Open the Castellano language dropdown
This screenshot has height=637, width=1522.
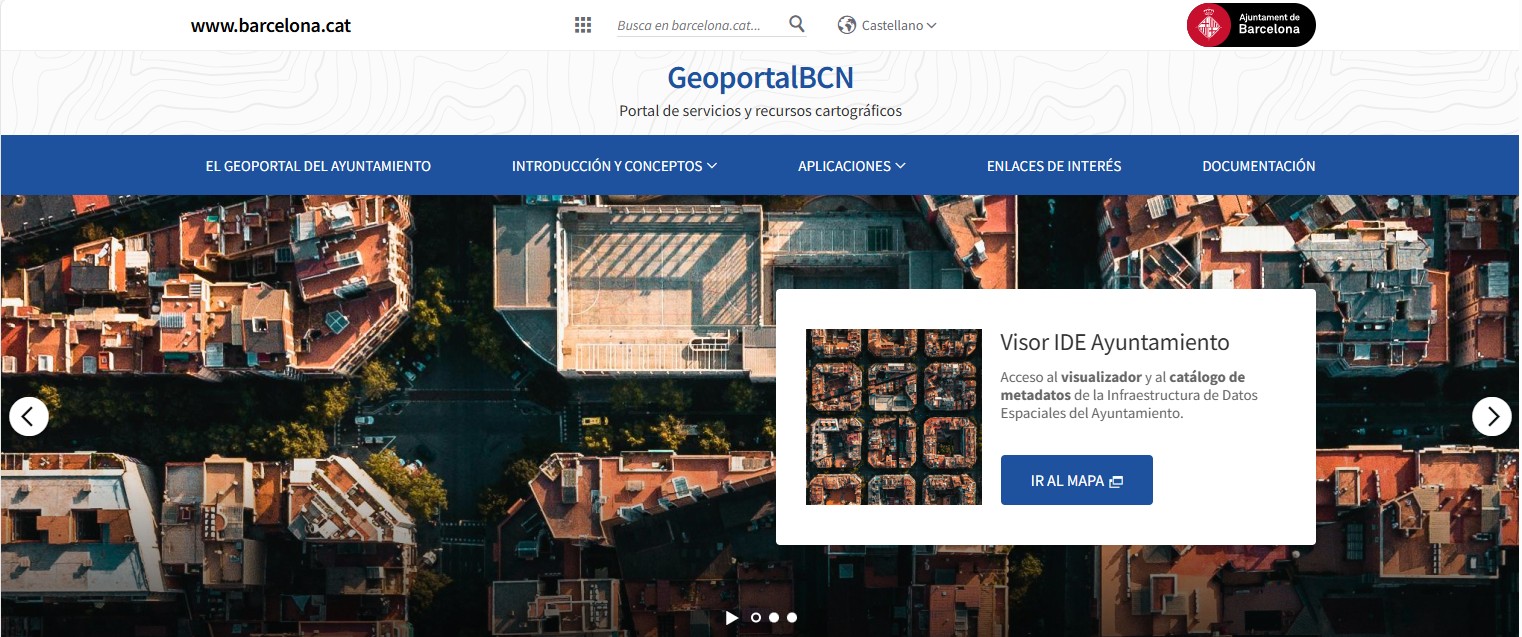tap(898, 25)
